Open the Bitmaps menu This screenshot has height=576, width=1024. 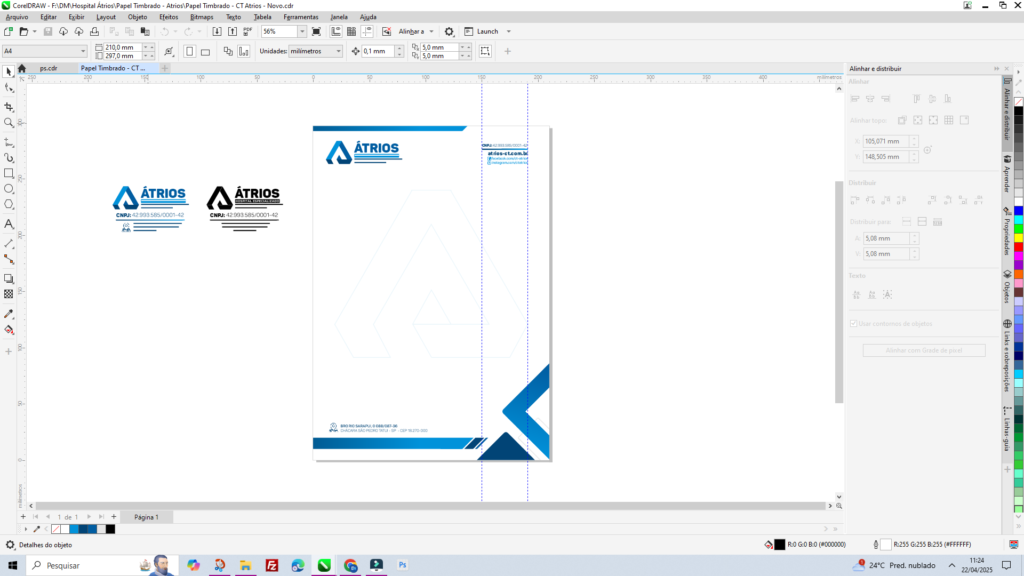click(201, 17)
